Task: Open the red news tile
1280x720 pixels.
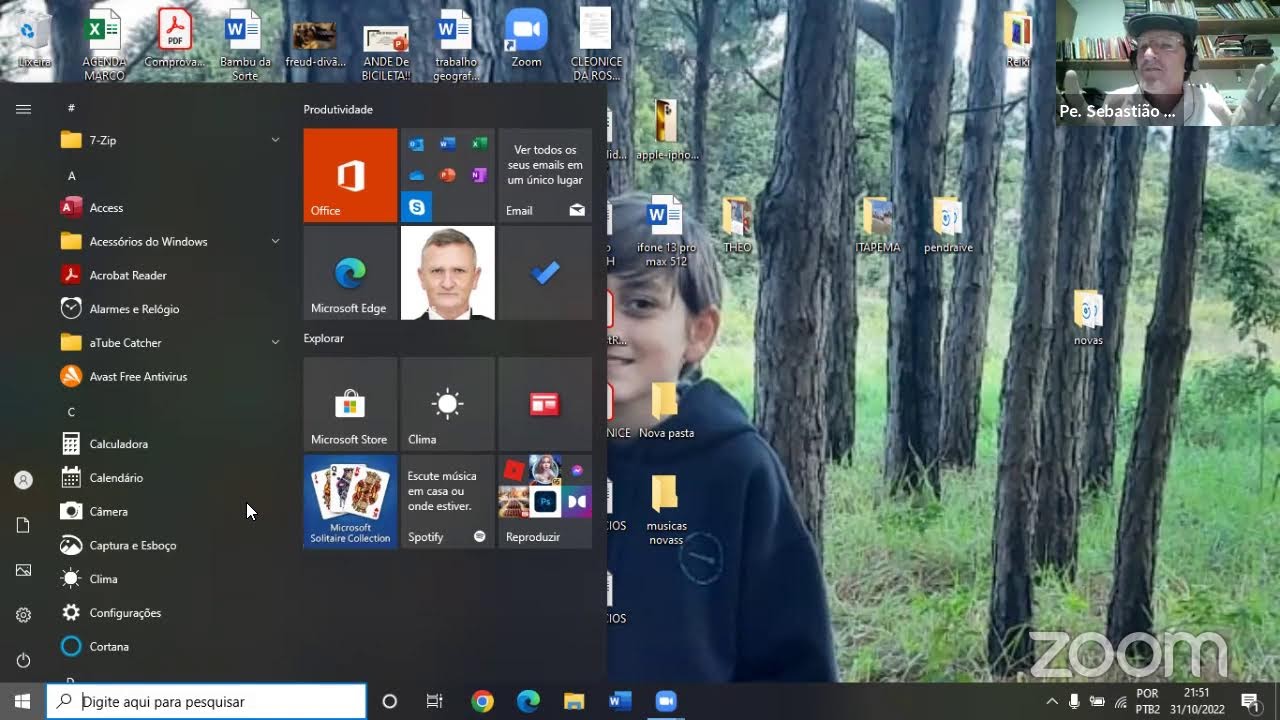Action: pos(545,404)
